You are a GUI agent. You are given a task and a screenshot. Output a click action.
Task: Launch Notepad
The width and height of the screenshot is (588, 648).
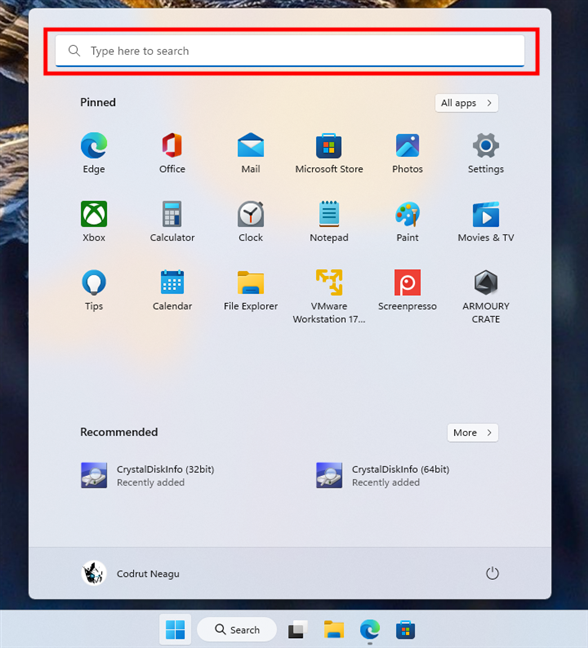(x=329, y=221)
